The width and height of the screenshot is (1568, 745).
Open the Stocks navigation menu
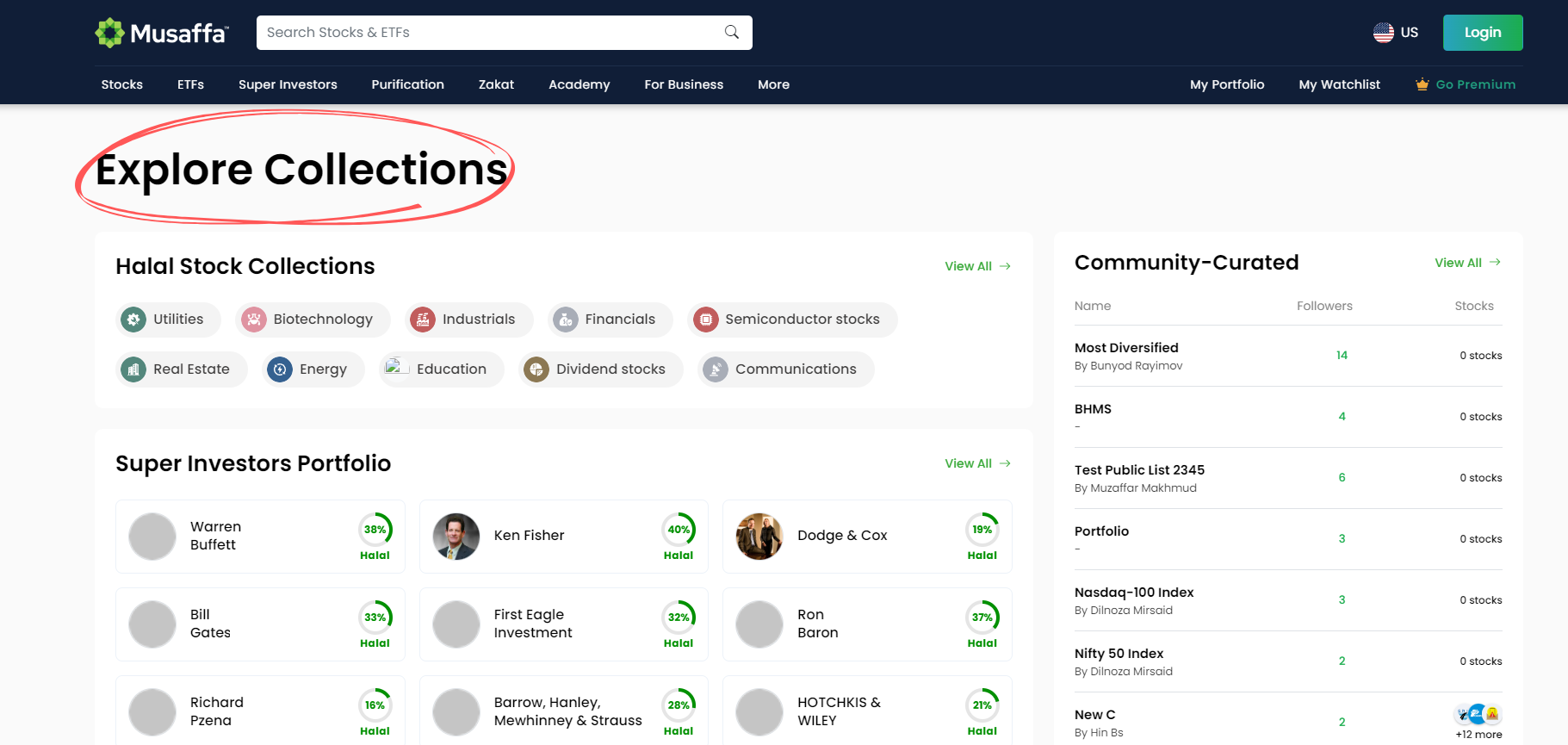pyautogui.click(x=122, y=84)
